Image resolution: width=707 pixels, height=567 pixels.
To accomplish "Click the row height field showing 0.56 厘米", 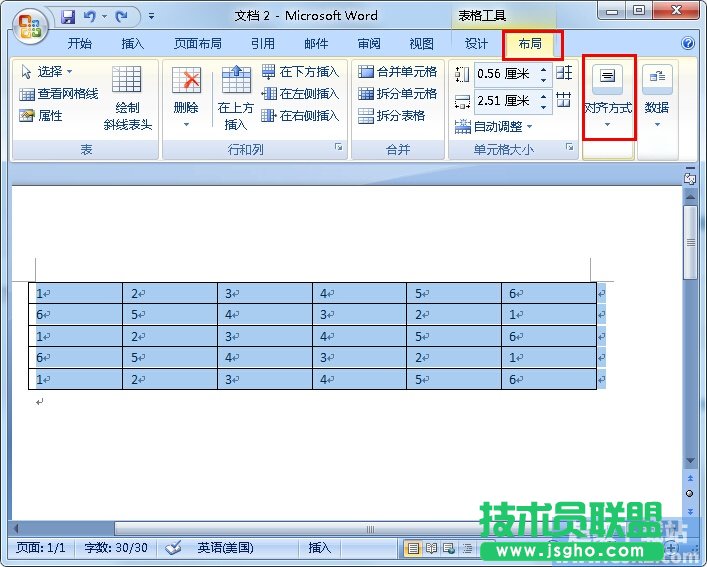I will coord(503,74).
